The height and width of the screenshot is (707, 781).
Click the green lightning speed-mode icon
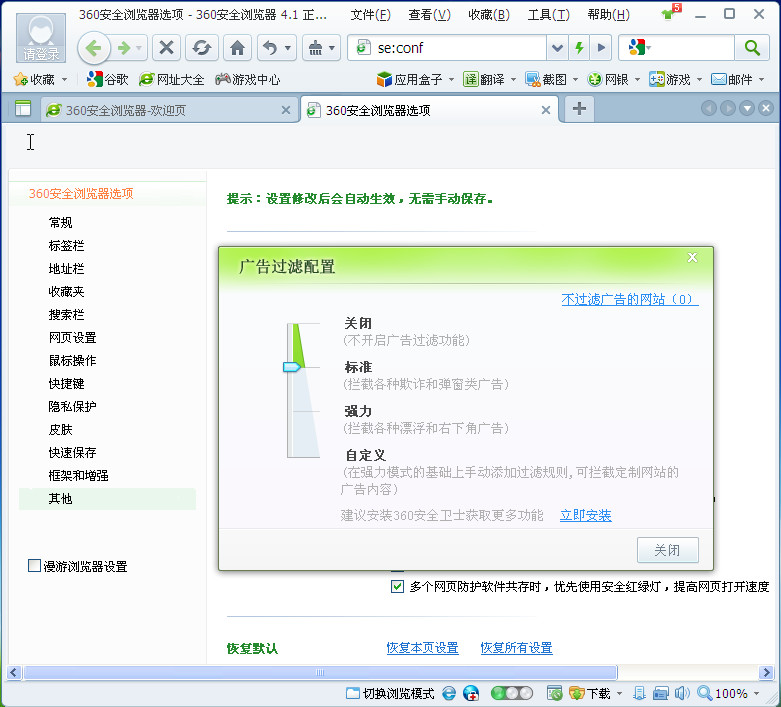579,48
